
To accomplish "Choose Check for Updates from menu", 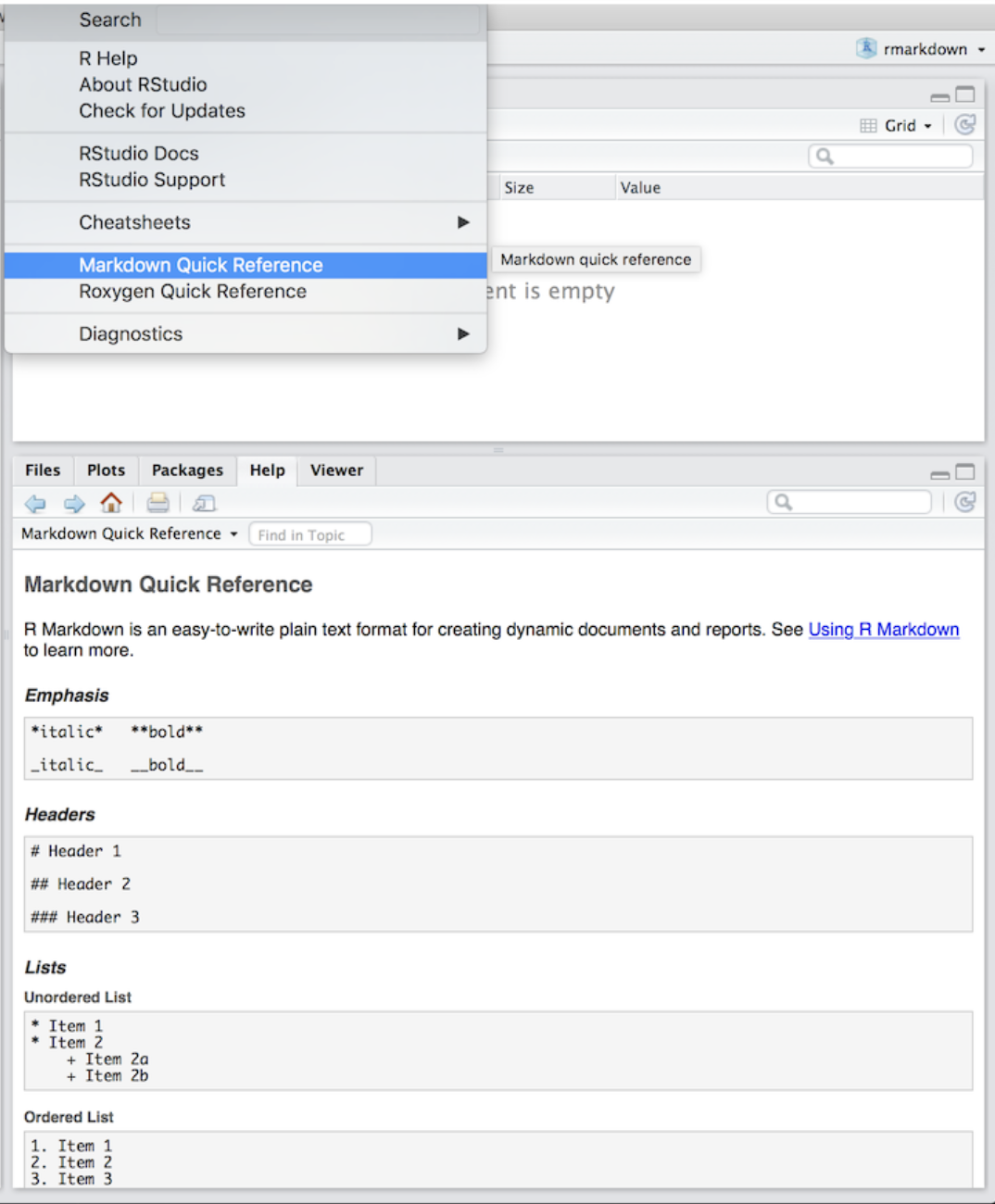I will [x=162, y=111].
